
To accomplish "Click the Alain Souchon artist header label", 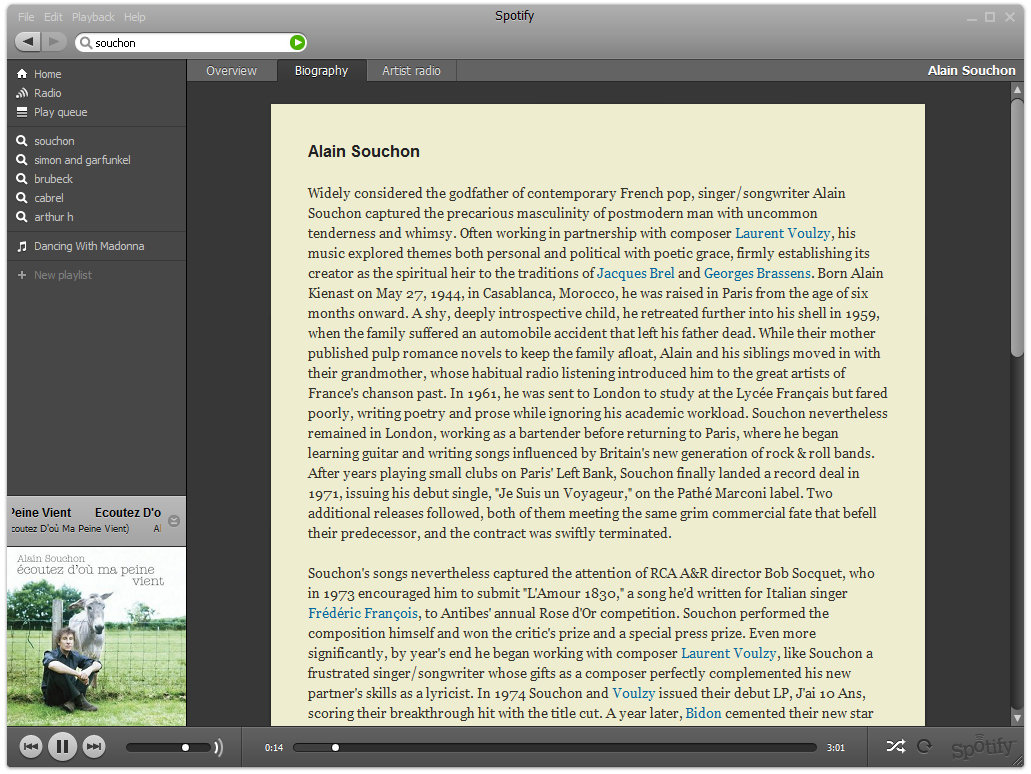I will point(971,70).
